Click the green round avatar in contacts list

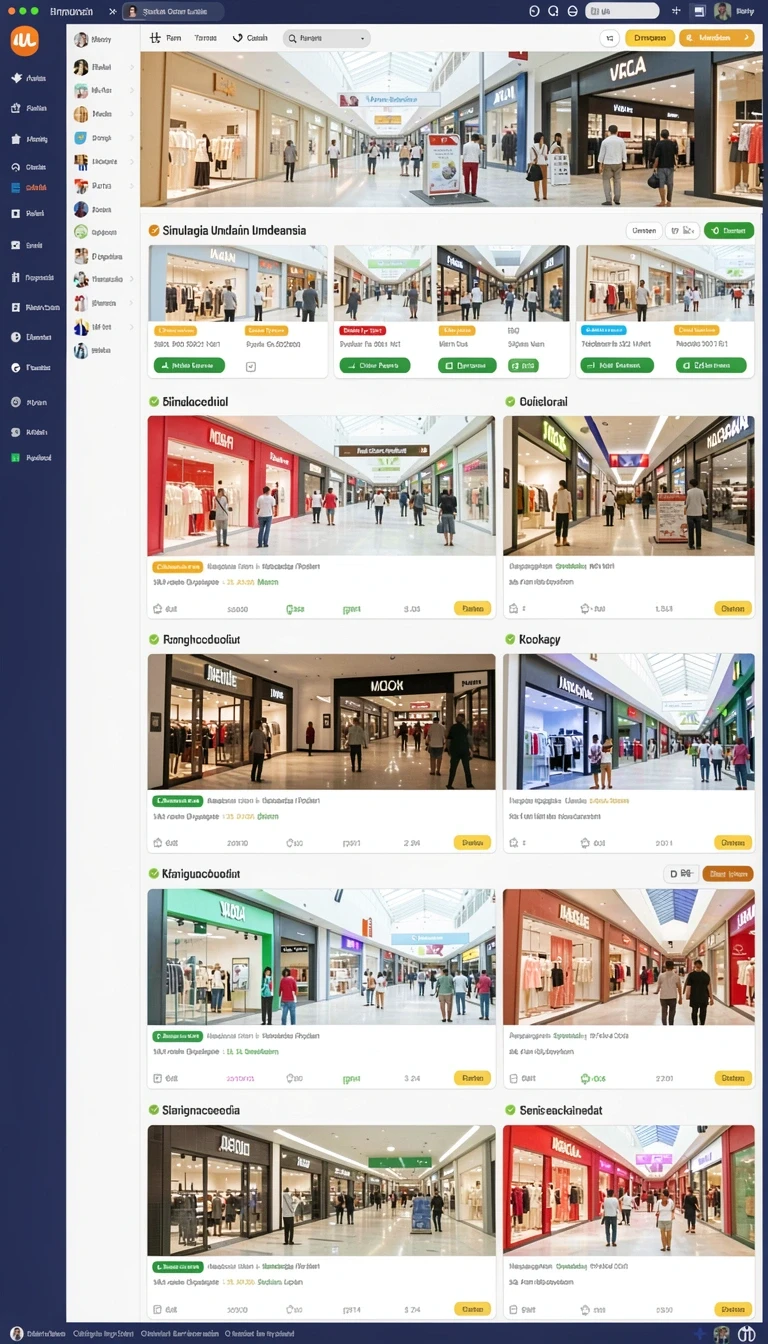tap(81, 232)
